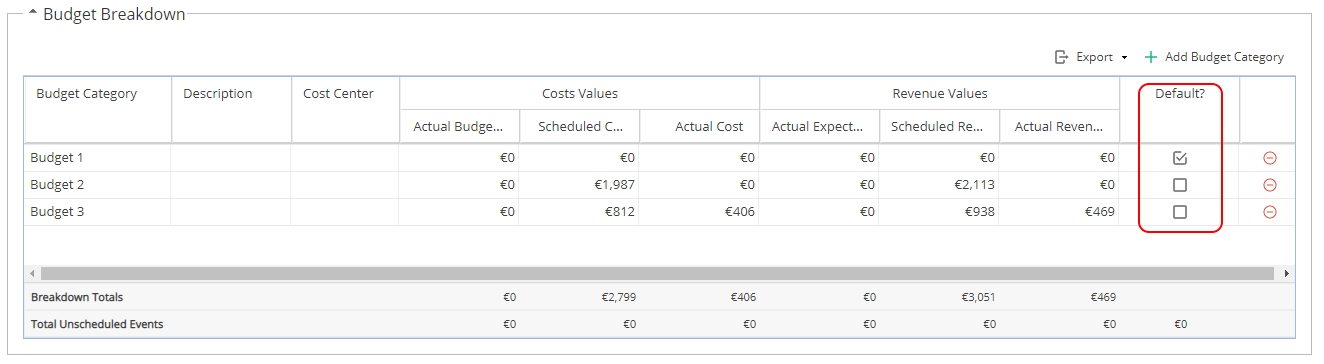Click the Export icon
Image resolution: width=1324 pixels, height=364 pixels.
point(1062,57)
